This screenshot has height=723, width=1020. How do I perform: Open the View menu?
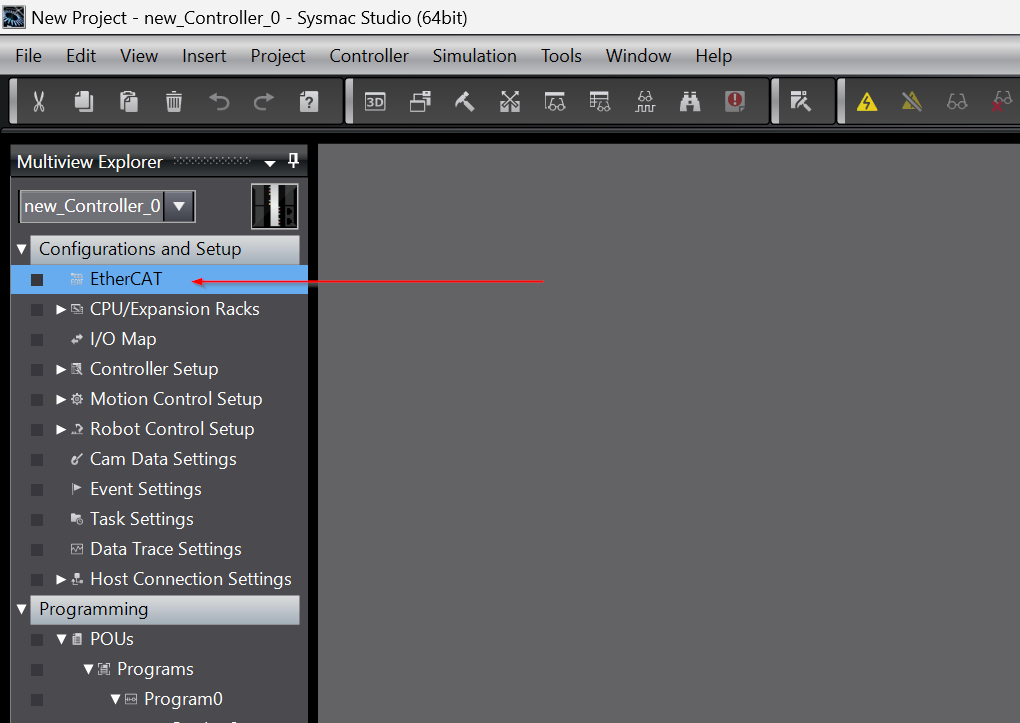tap(139, 56)
